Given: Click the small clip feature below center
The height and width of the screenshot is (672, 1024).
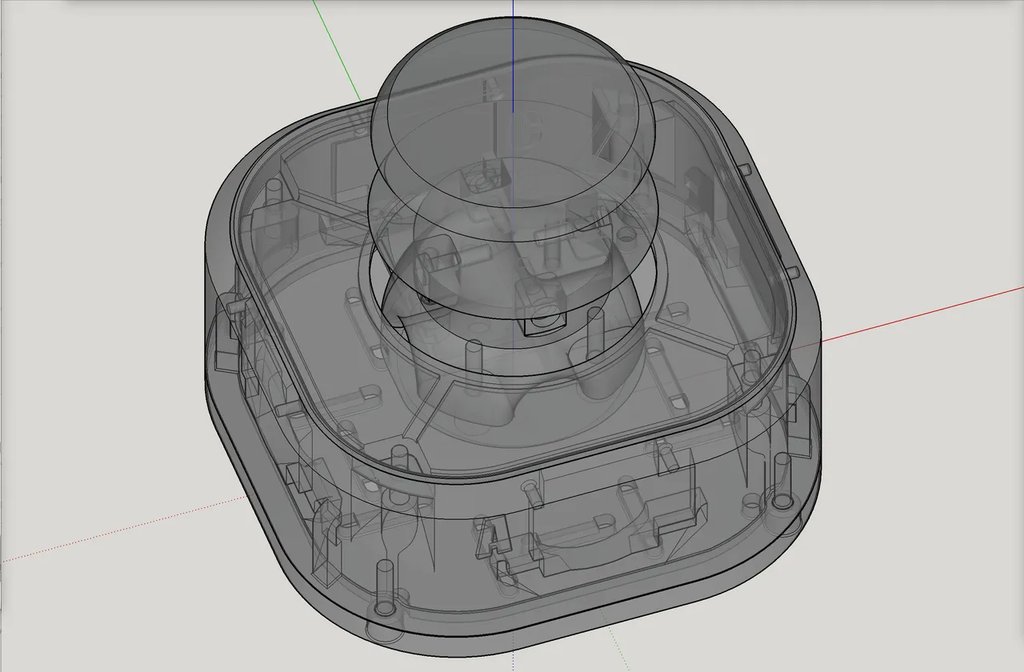Looking at the screenshot, I should pyautogui.click(x=492, y=540).
